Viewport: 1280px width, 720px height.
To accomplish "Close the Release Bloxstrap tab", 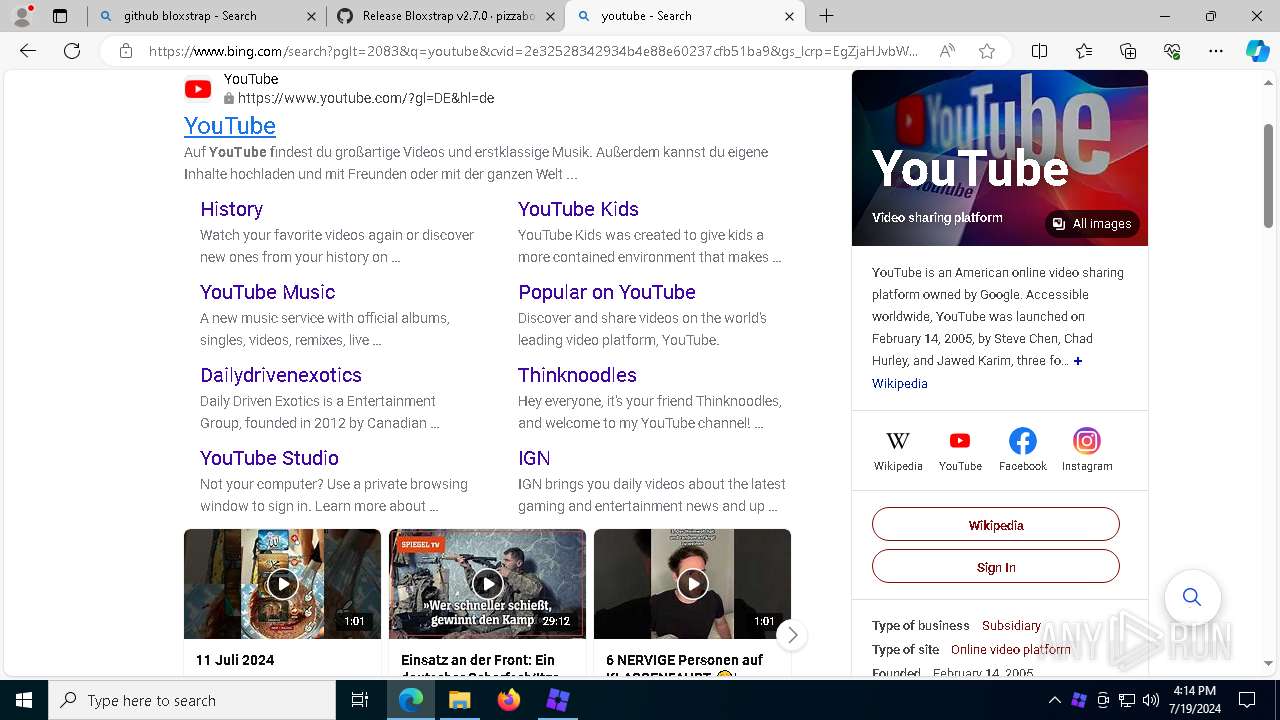I will 550,16.
